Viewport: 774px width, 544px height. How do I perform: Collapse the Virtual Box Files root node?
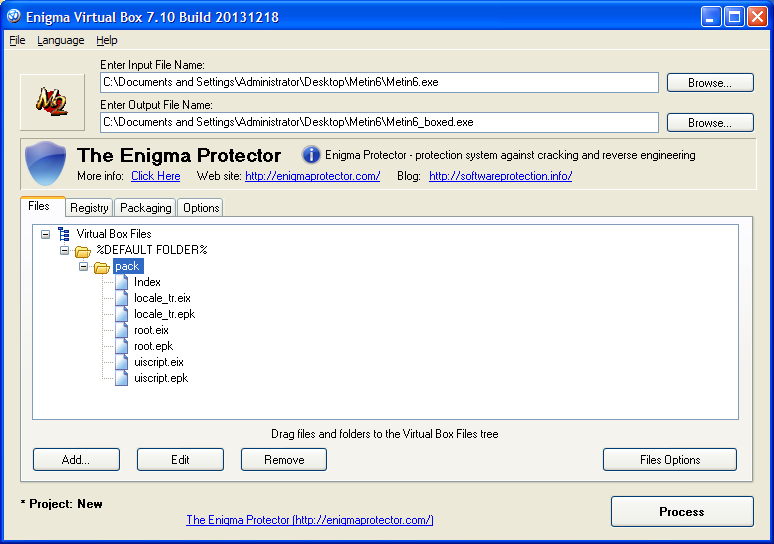tap(45, 234)
